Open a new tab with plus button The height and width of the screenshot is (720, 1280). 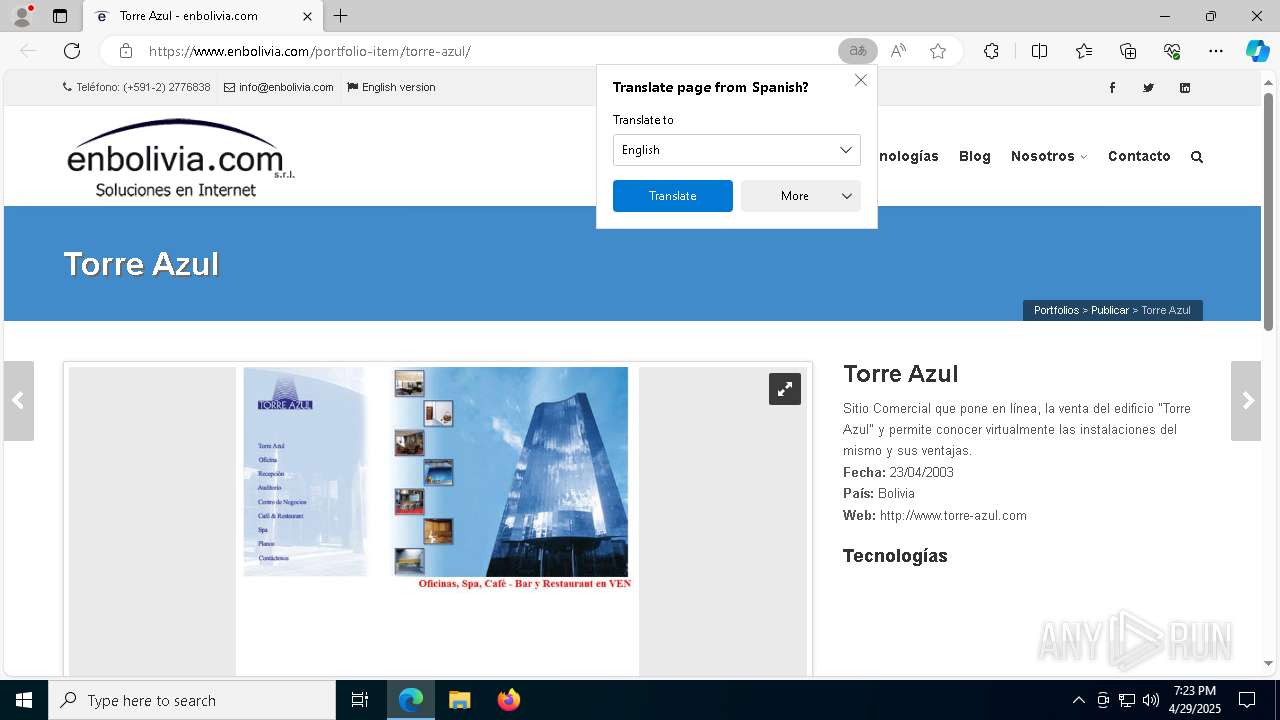click(341, 16)
